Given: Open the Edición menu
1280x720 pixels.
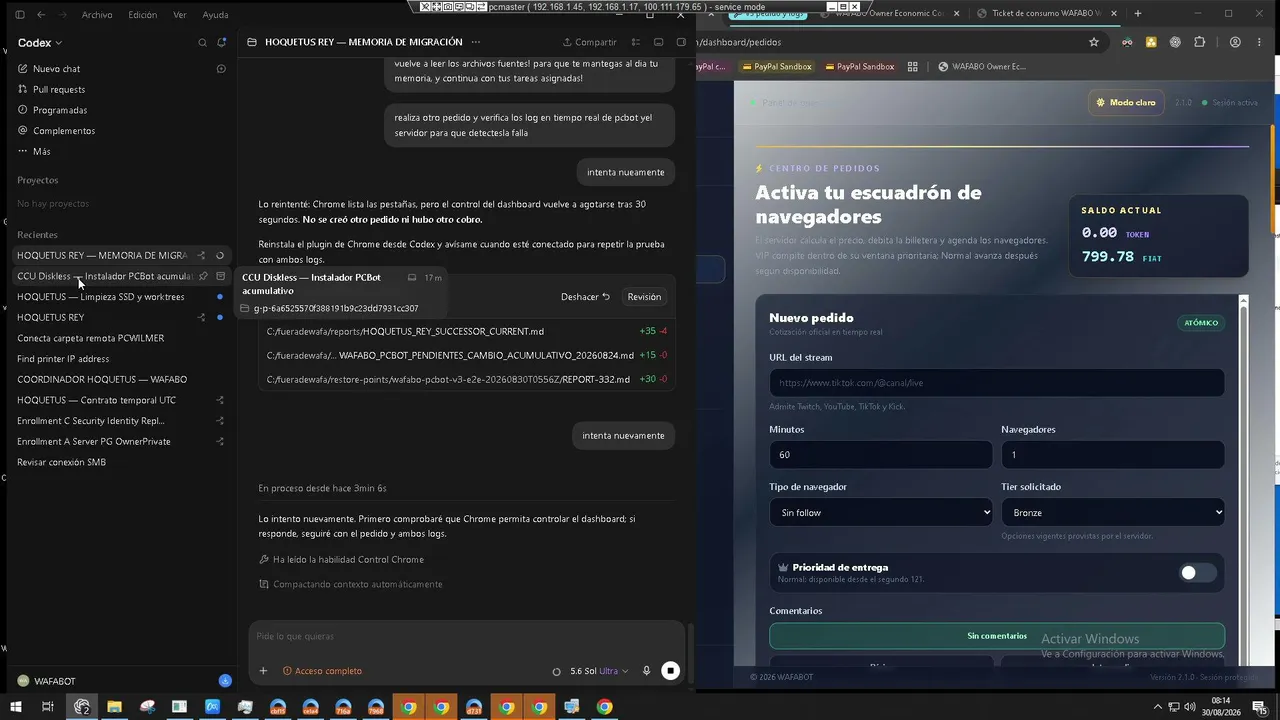Looking at the screenshot, I should (x=143, y=15).
